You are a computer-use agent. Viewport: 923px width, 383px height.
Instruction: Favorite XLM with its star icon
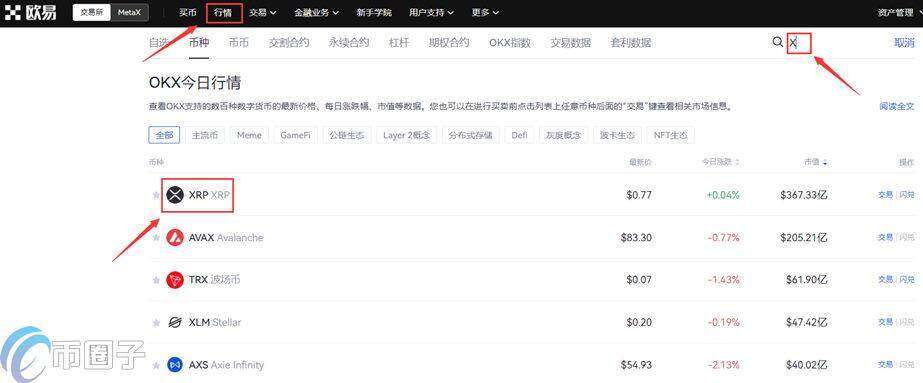click(156, 322)
